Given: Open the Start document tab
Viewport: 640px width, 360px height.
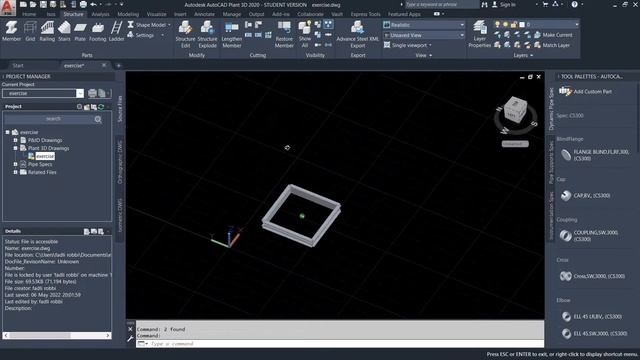Looking at the screenshot, I should pyautogui.click(x=18, y=65).
